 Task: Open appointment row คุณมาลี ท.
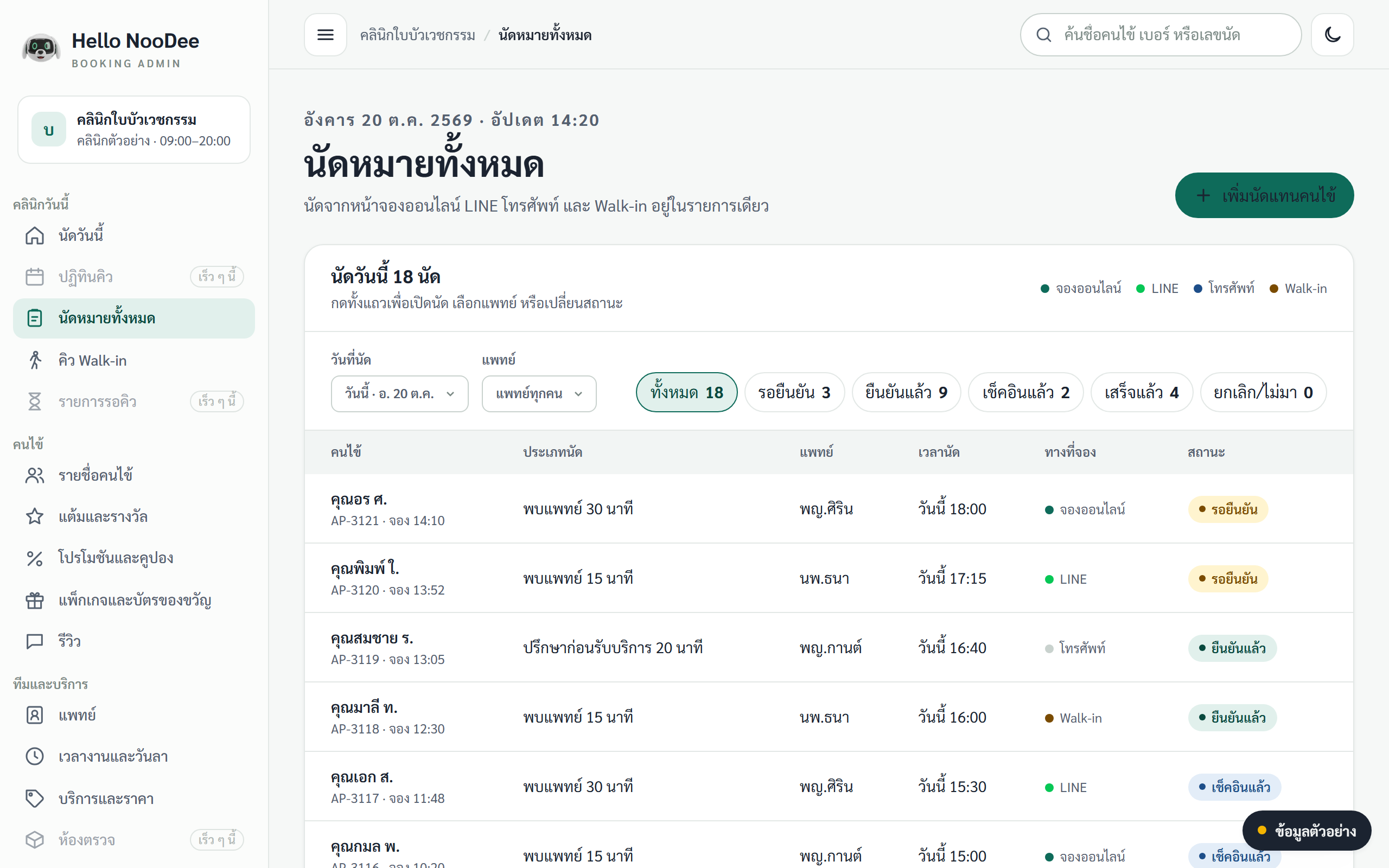coord(829,717)
